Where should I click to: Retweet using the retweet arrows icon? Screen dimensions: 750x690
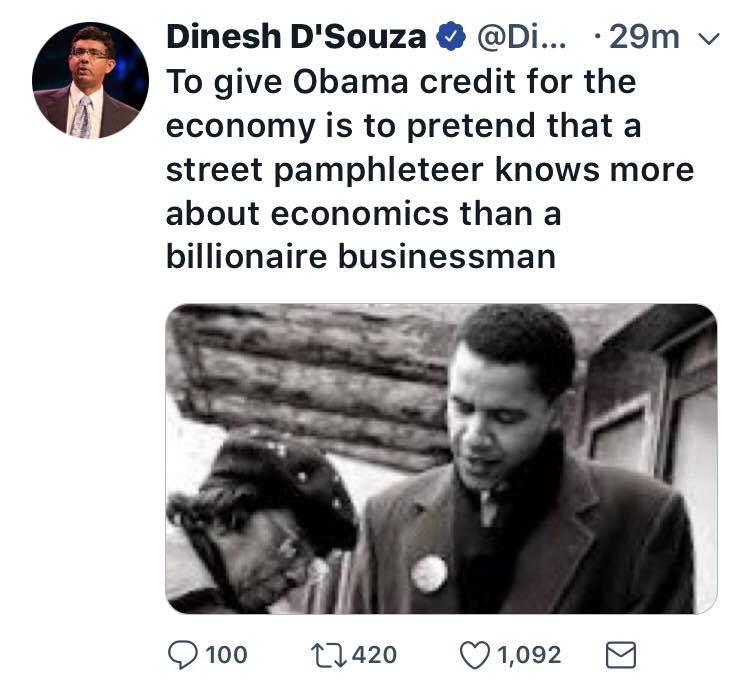pos(328,655)
